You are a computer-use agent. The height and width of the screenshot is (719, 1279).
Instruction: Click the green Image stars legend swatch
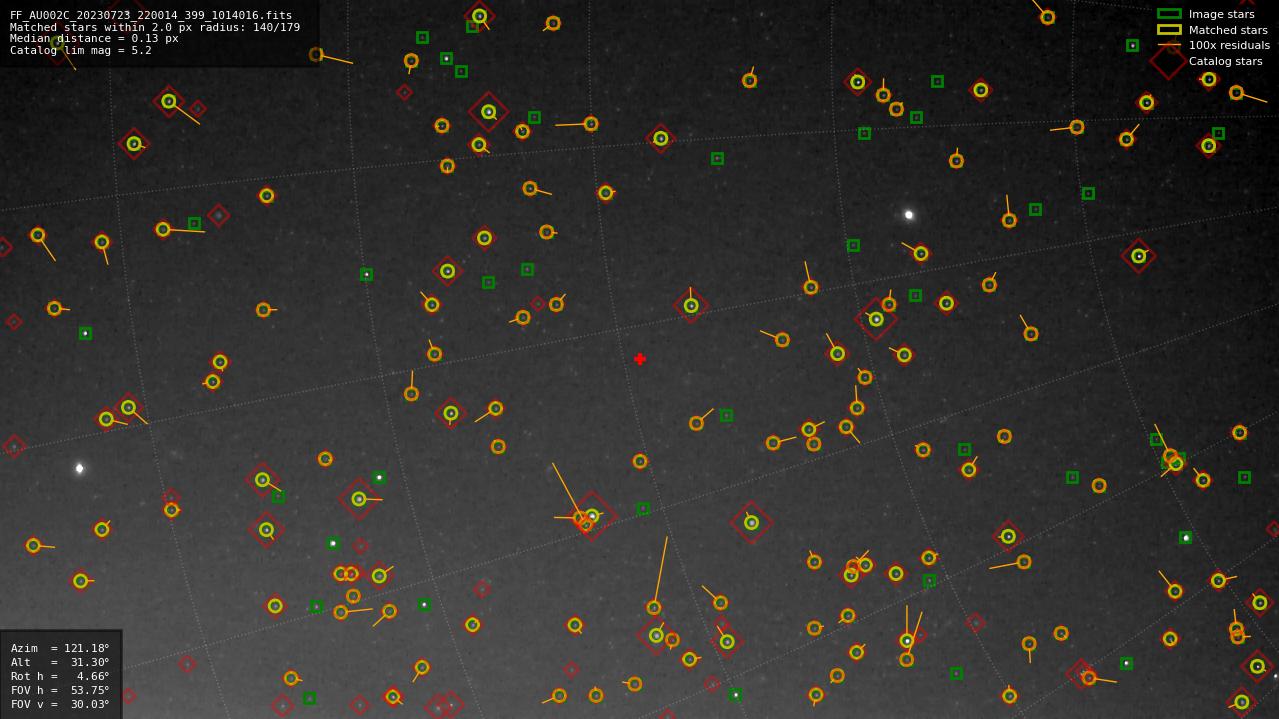(x=1169, y=14)
